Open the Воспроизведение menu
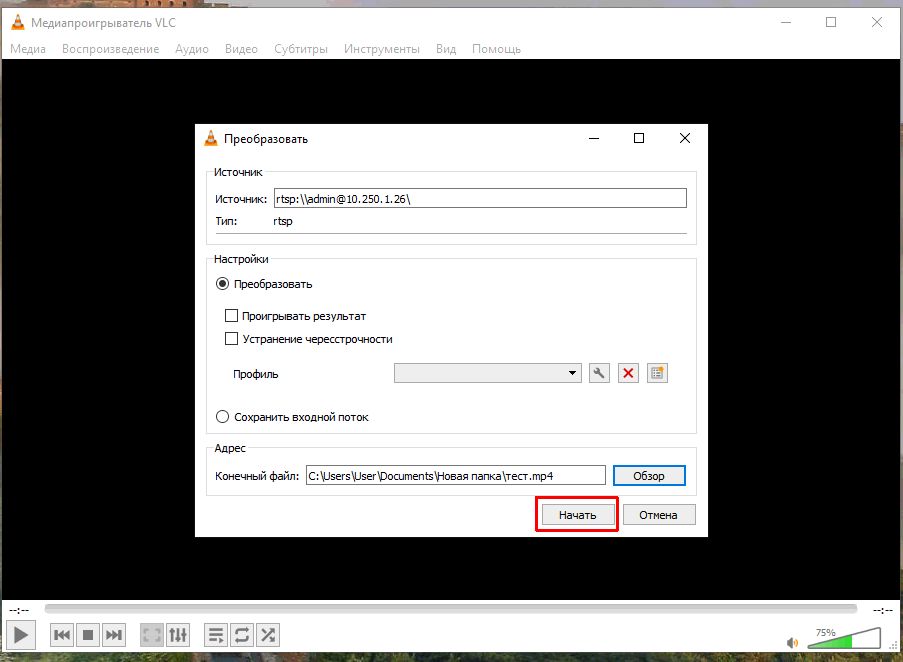Image resolution: width=903 pixels, height=662 pixels. (111, 49)
